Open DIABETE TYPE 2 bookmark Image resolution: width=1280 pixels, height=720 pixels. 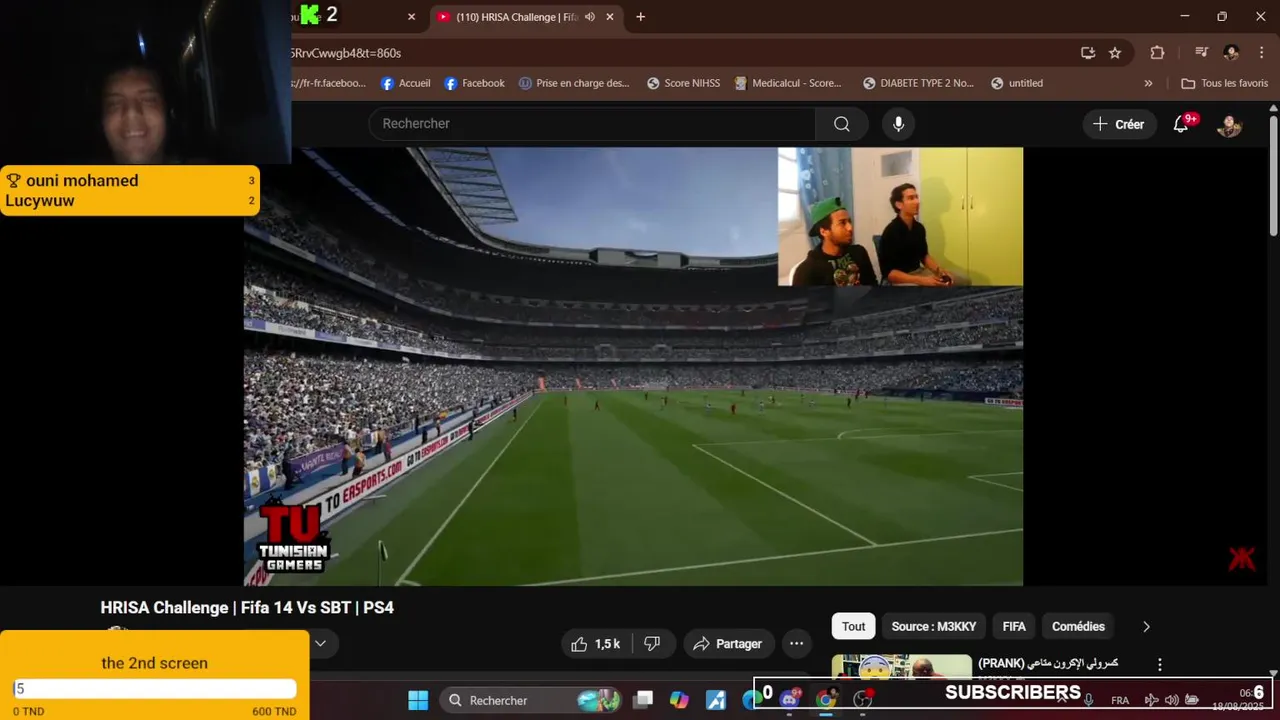coord(918,84)
